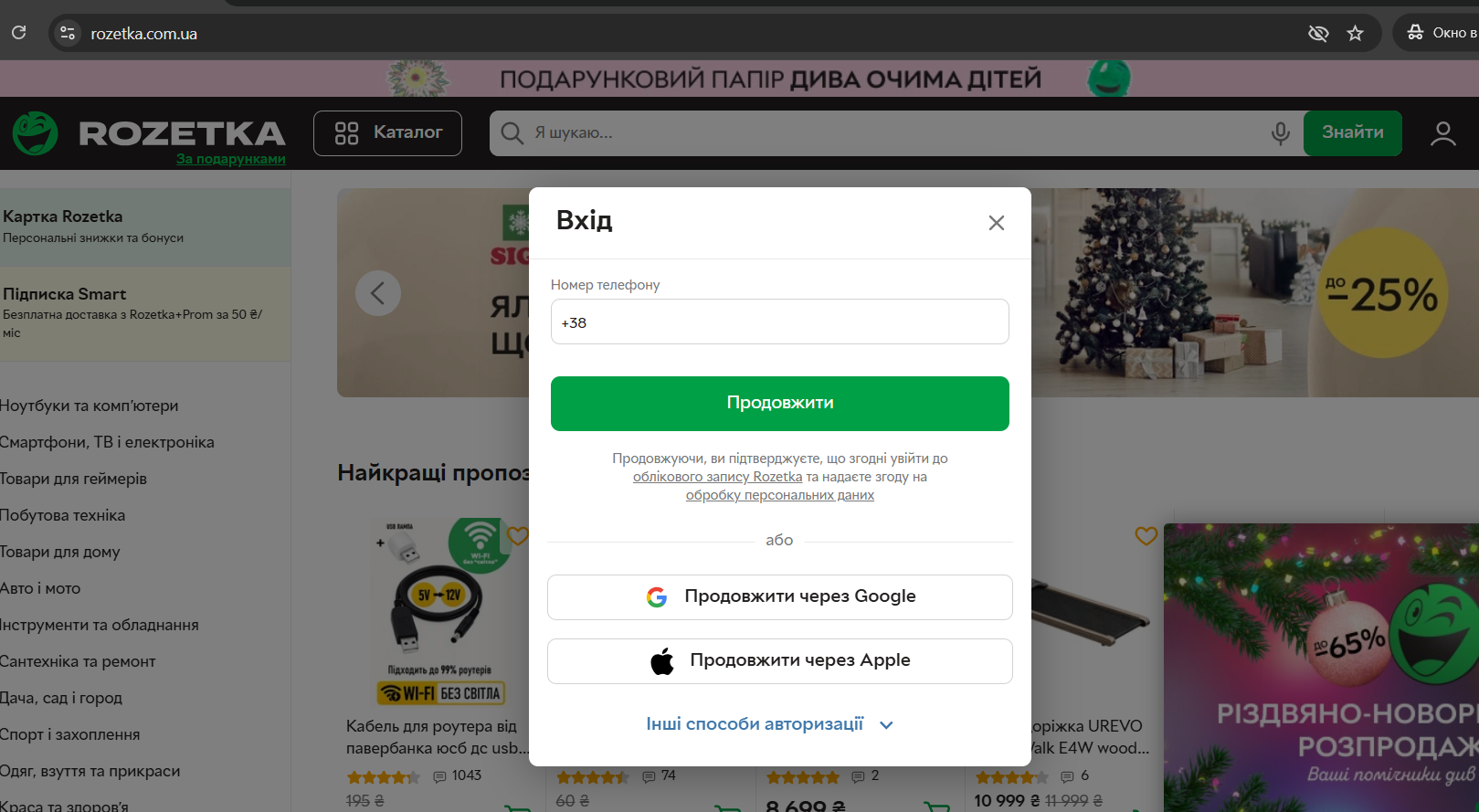Click the phone number input field
This screenshot has width=1479, height=812.
(780, 322)
